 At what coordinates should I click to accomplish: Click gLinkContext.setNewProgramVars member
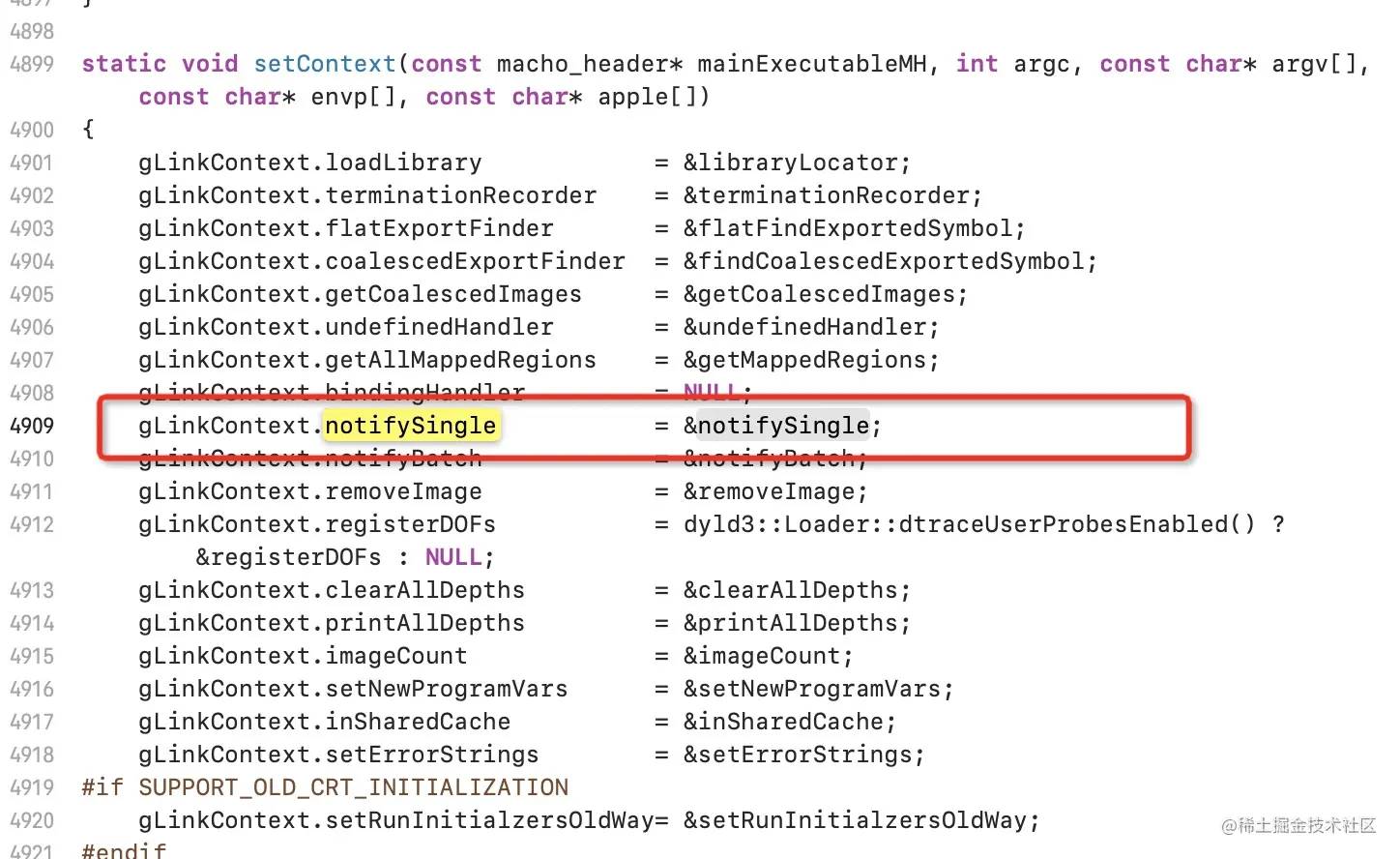click(x=353, y=689)
